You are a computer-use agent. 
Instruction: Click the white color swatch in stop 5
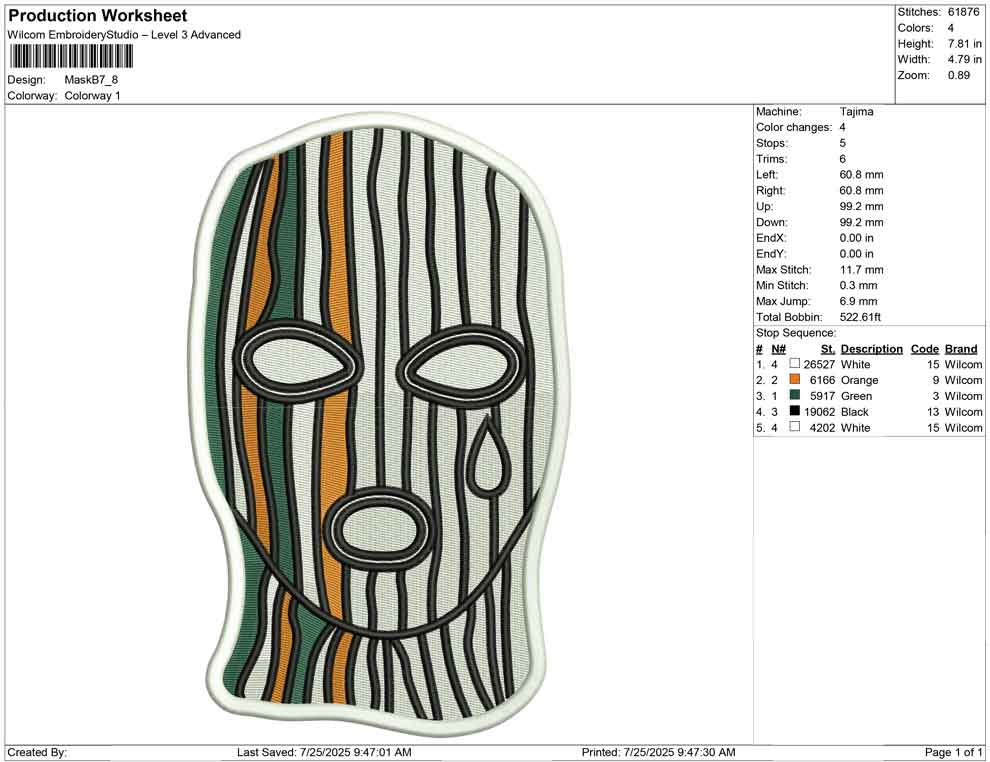[794, 427]
